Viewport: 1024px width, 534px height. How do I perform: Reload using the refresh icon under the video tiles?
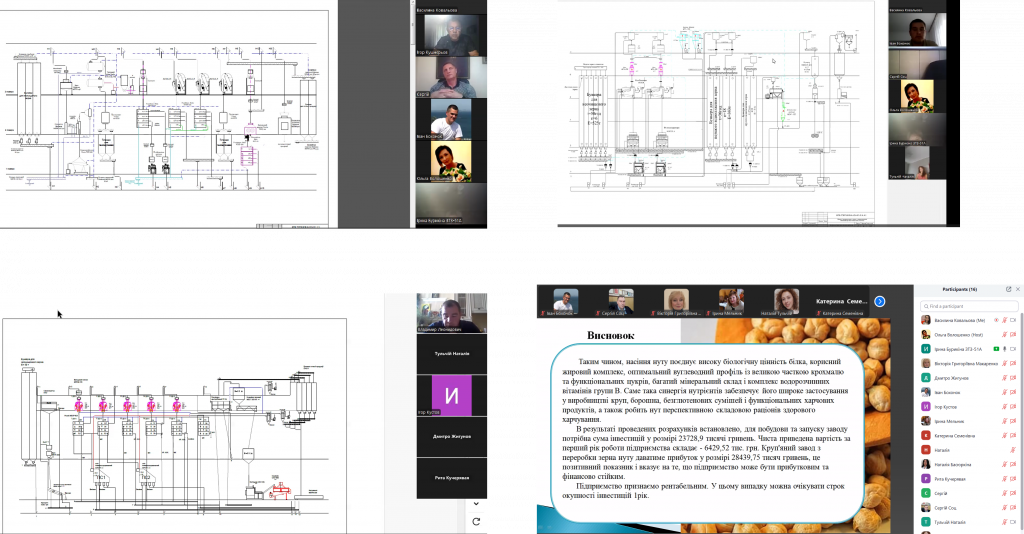[x=476, y=521]
